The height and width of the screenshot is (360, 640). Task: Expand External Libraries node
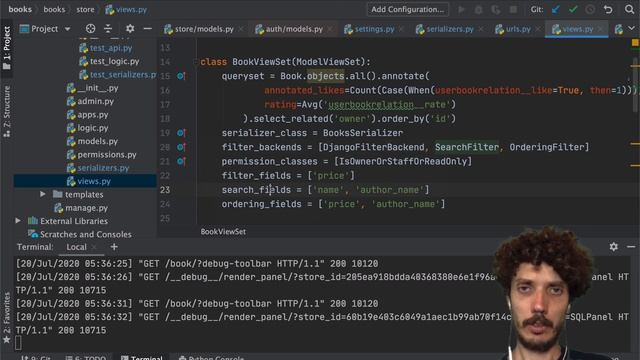pyautogui.click(x=18, y=221)
